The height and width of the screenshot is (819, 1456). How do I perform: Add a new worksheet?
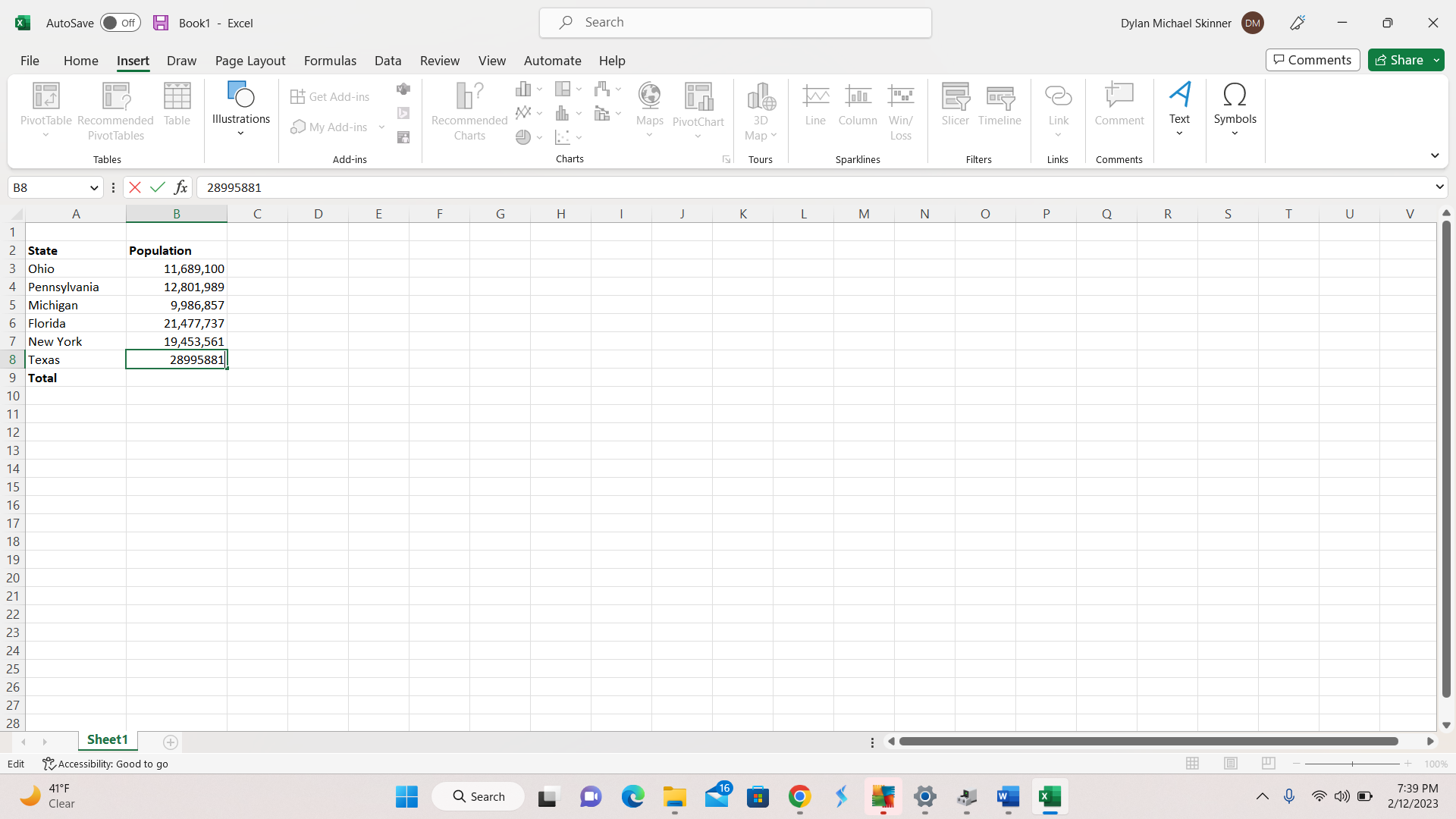[x=170, y=742]
